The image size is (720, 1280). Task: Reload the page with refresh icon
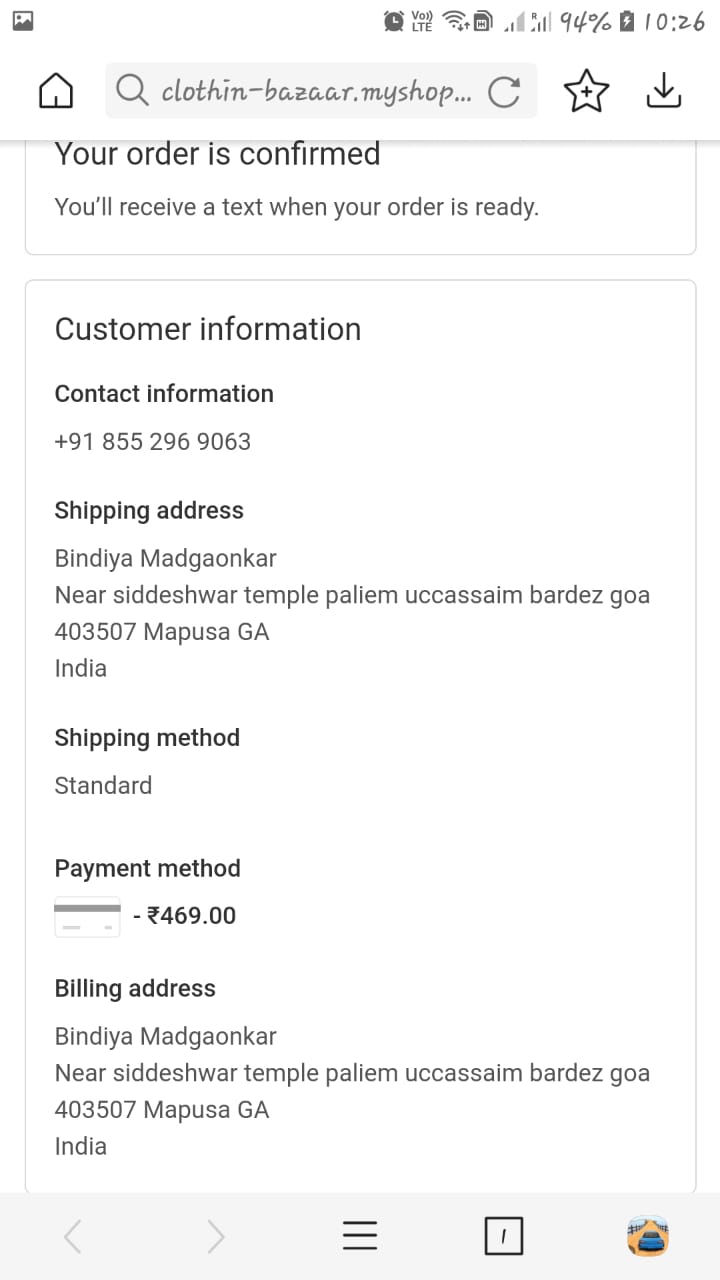[x=504, y=92]
